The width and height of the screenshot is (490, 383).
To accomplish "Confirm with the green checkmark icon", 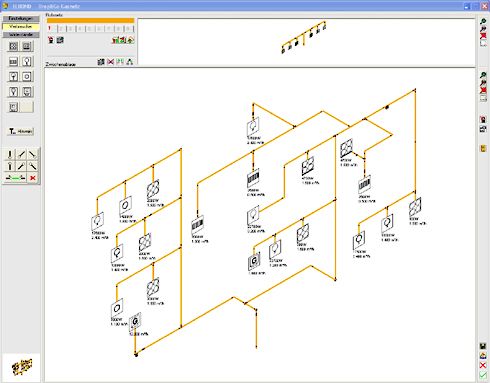I will pyautogui.click(x=483, y=375).
